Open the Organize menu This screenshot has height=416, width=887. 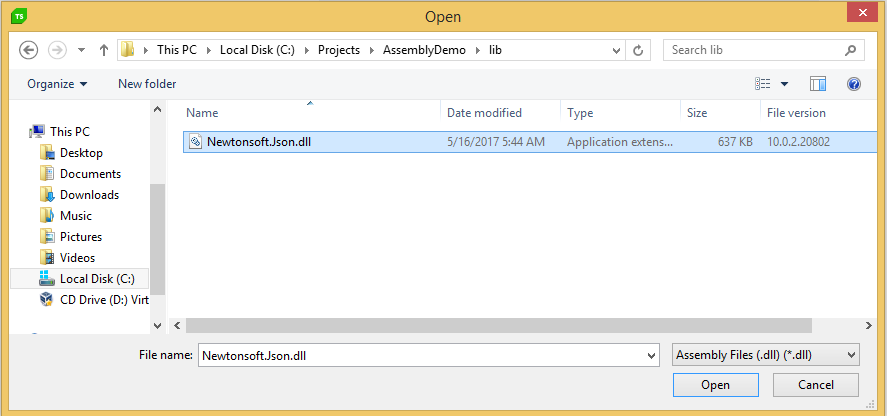[x=57, y=84]
